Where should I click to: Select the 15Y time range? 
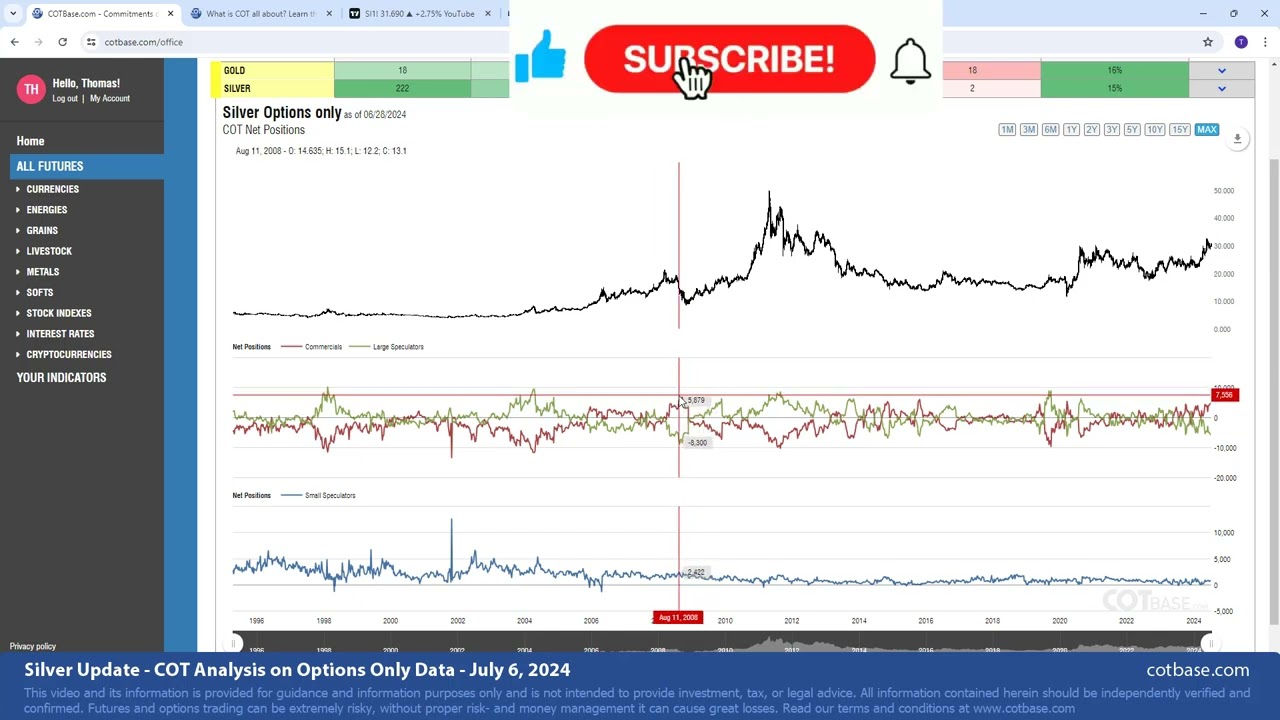click(x=1180, y=130)
